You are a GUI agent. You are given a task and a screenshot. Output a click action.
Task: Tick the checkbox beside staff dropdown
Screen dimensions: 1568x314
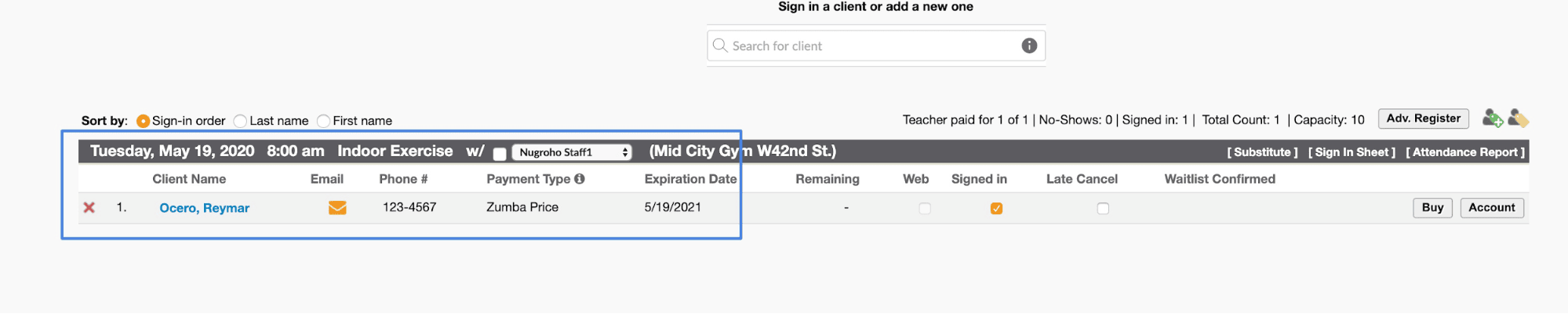[500, 153]
